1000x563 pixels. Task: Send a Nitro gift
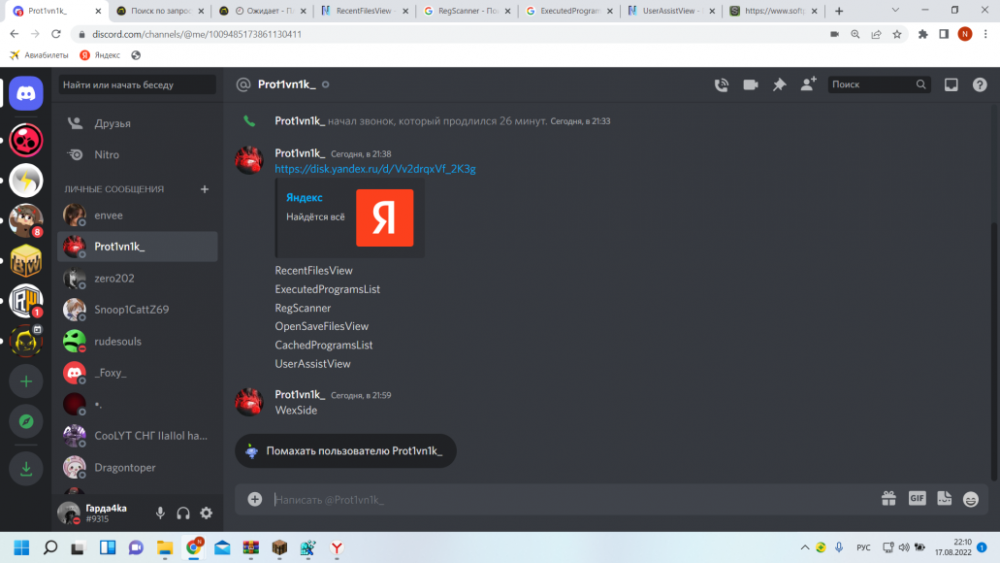point(888,499)
